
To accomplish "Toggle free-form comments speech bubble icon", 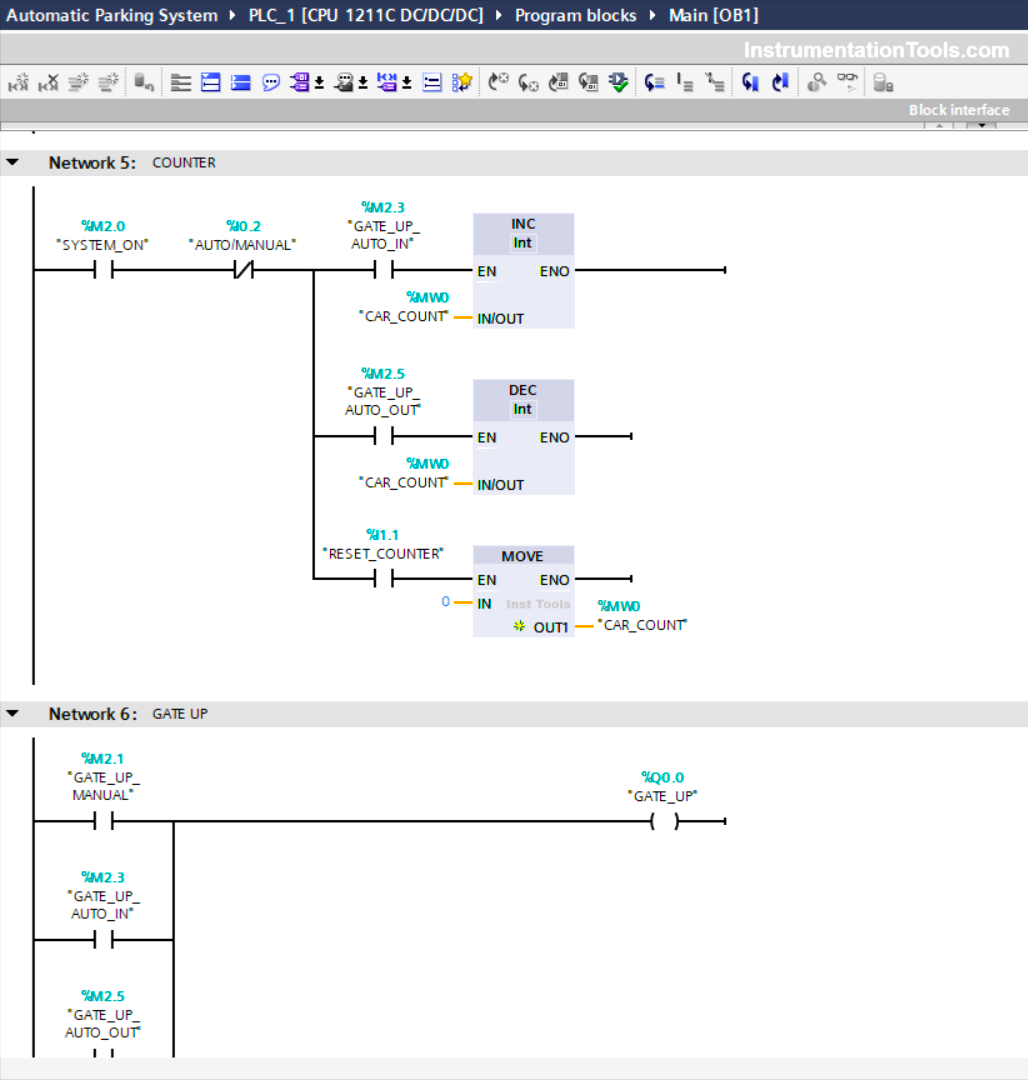I will [271, 83].
